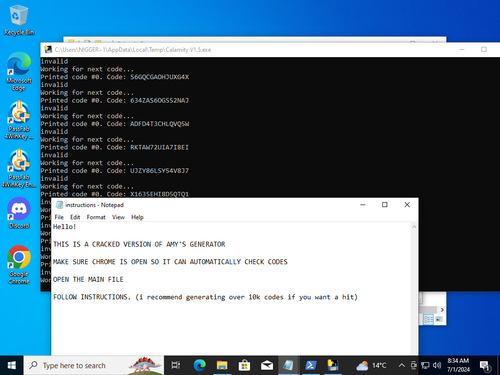The height and width of the screenshot is (375, 500).
Task: Open the volume control tray icon
Action: [437, 366]
